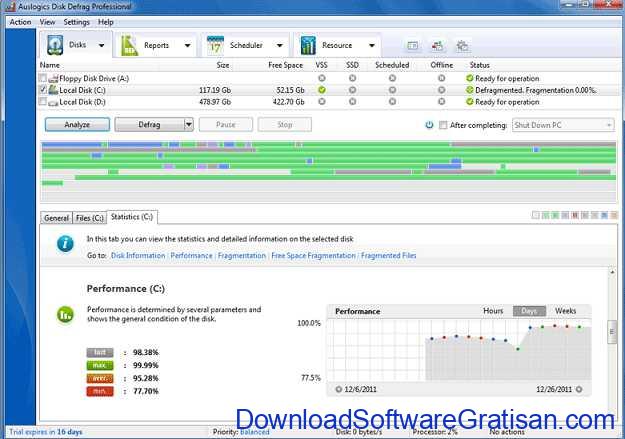Go to Disk Information link

138,256
